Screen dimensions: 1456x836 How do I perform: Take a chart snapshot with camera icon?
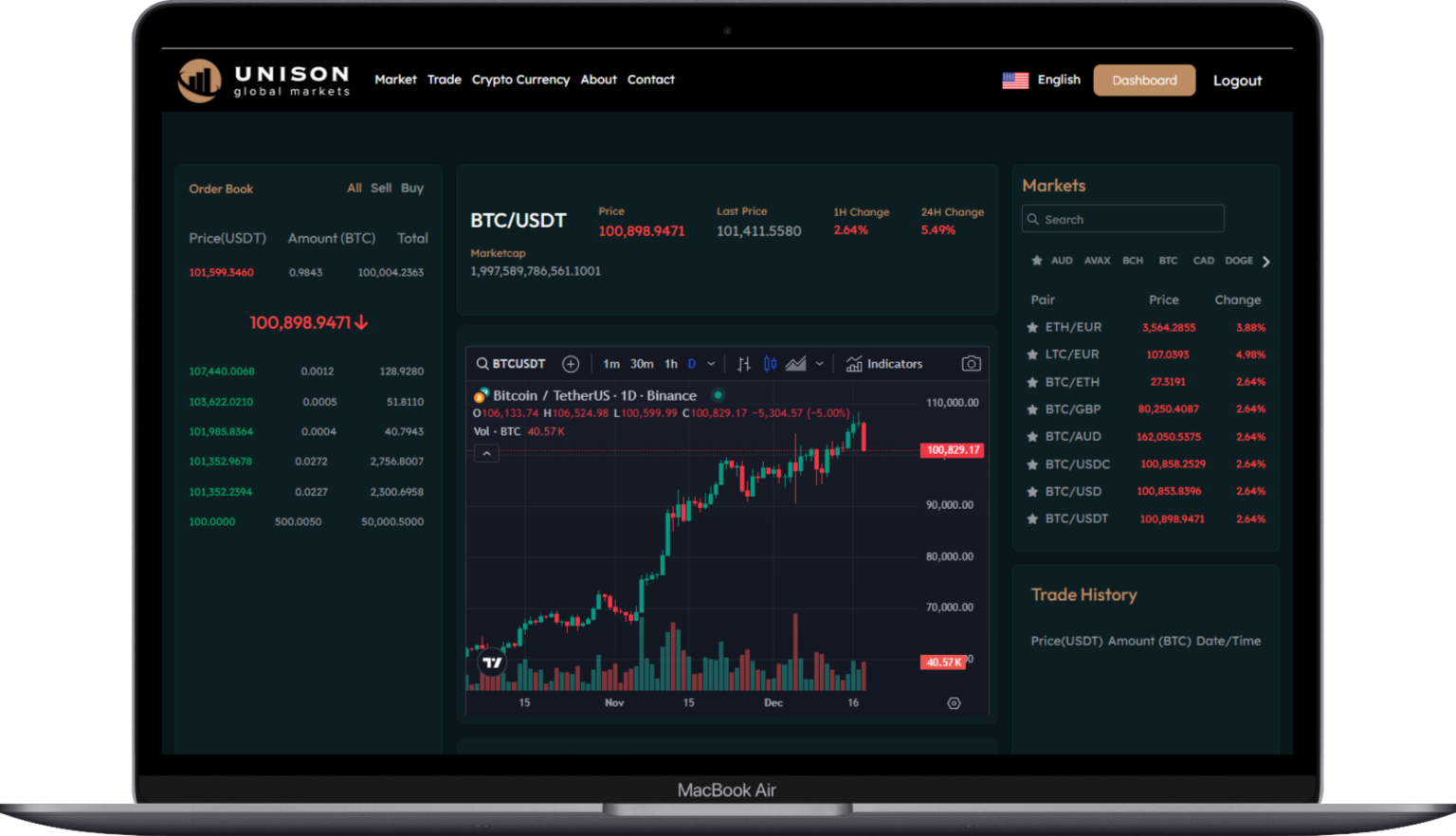pos(971,364)
